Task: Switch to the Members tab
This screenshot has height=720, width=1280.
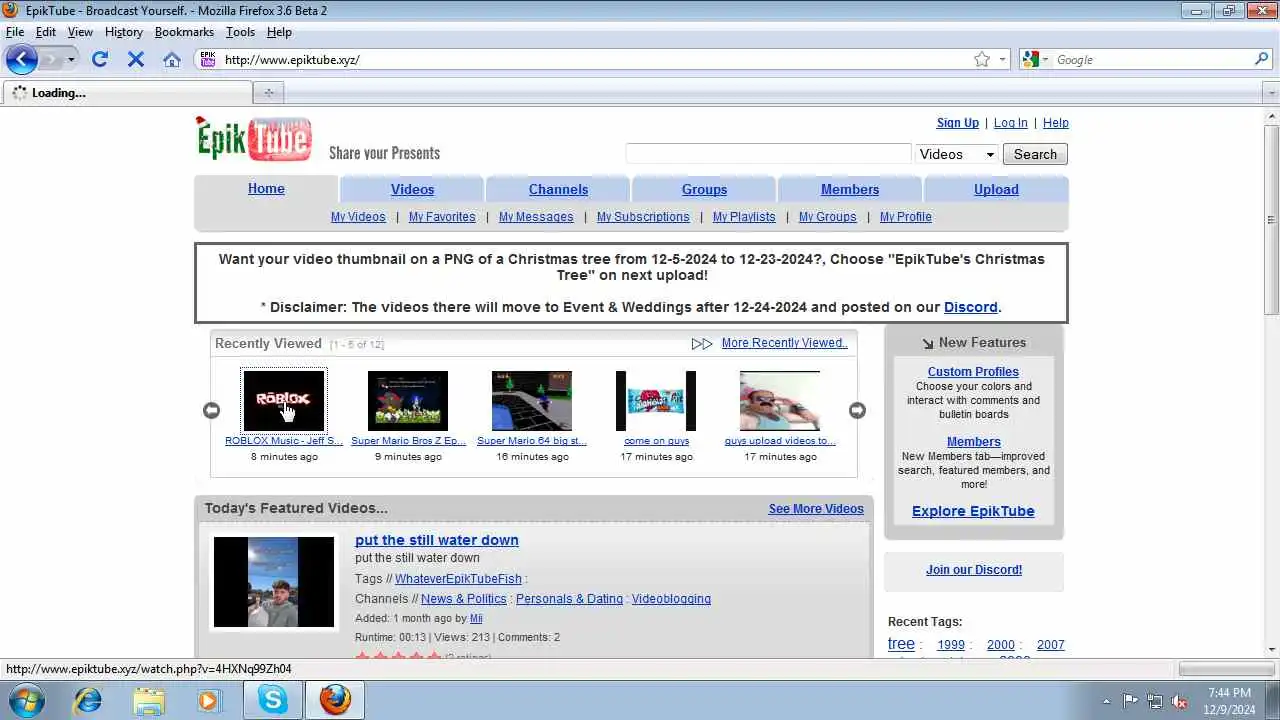Action: pos(850,189)
